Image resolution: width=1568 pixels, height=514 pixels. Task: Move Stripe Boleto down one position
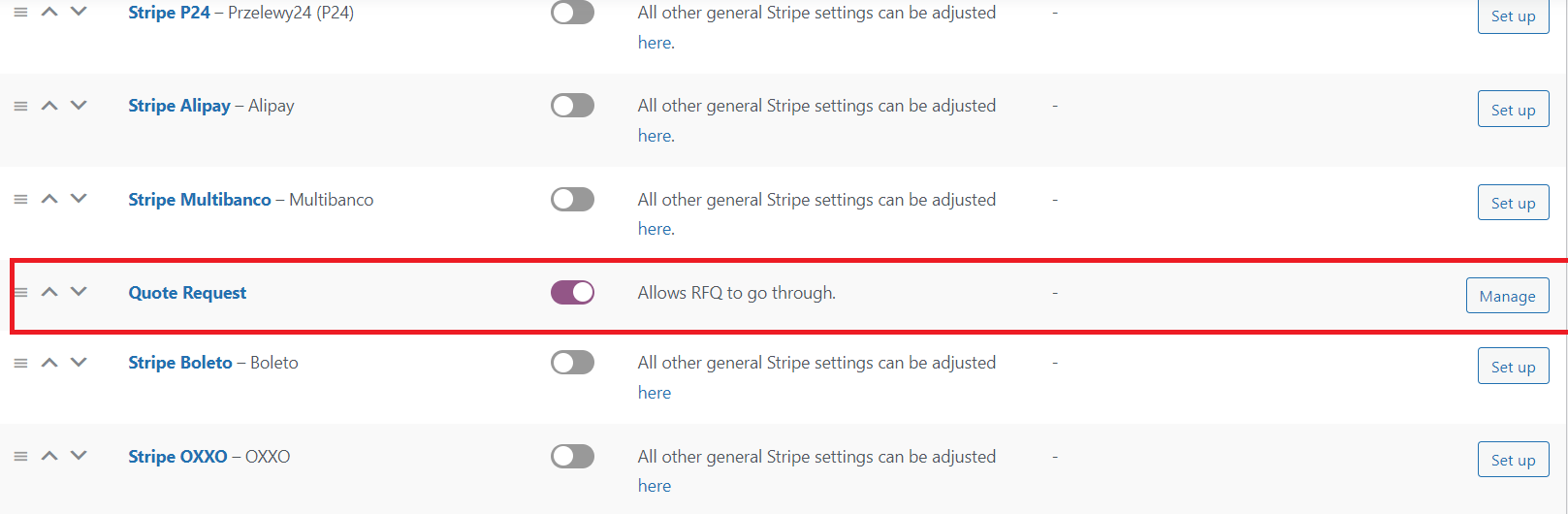80,363
